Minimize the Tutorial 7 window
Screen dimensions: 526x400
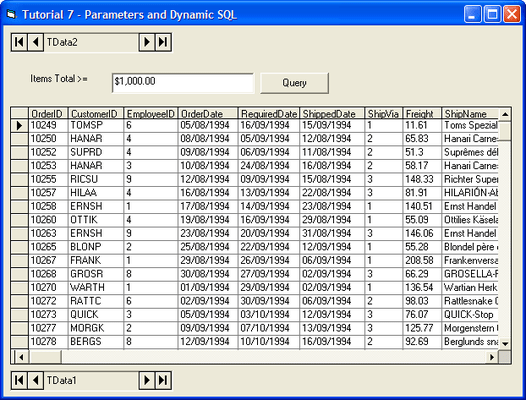pos(473,14)
